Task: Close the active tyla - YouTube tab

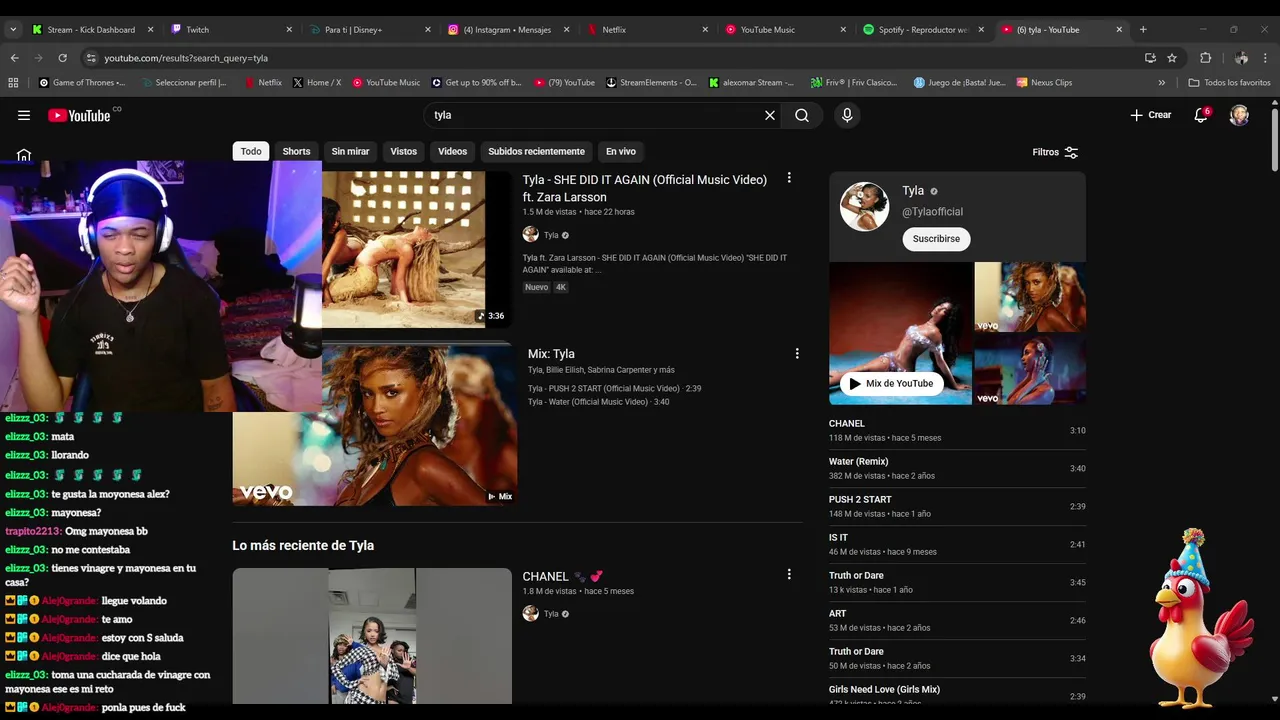Action: pos(1119,30)
